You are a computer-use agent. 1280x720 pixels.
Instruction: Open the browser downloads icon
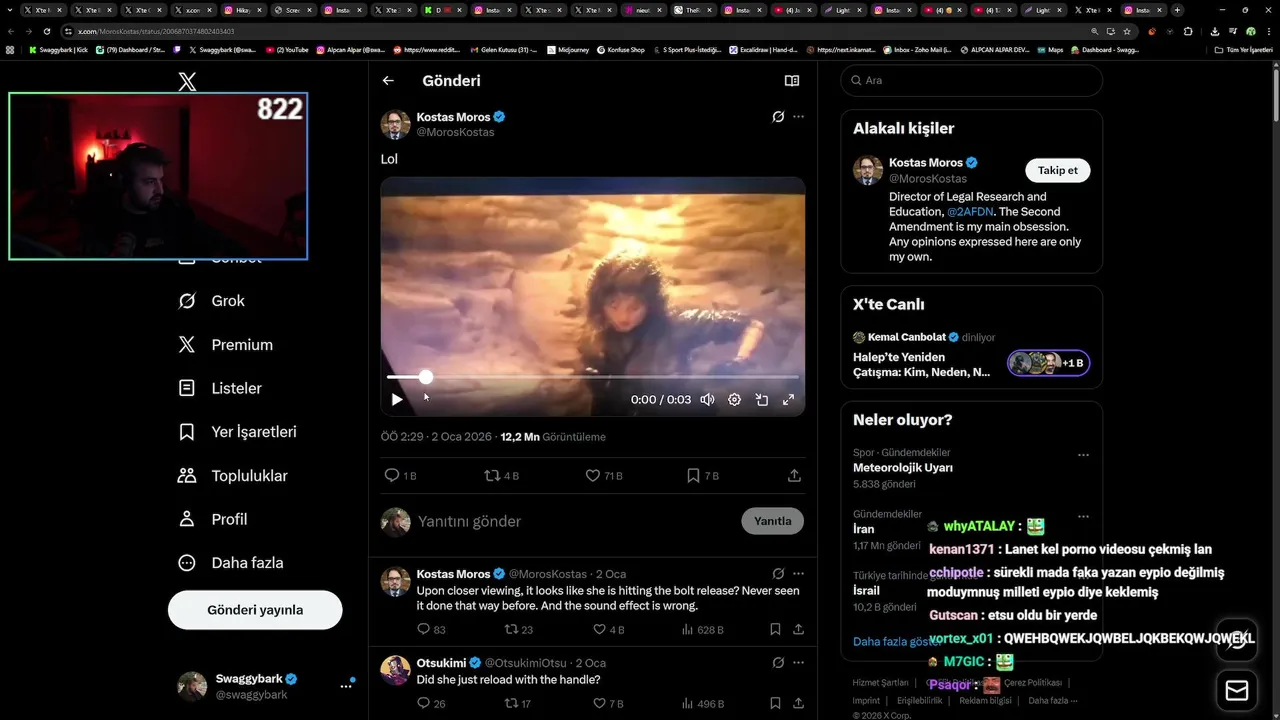tap(1214, 31)
